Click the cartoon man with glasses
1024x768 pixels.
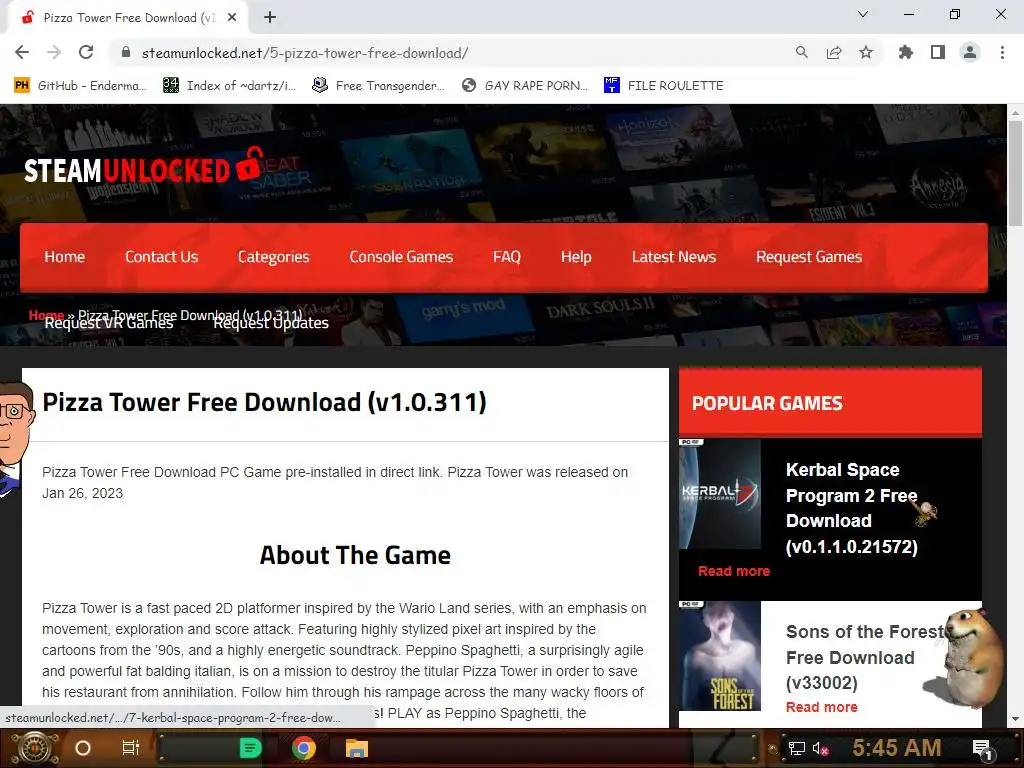click(16, 441)
